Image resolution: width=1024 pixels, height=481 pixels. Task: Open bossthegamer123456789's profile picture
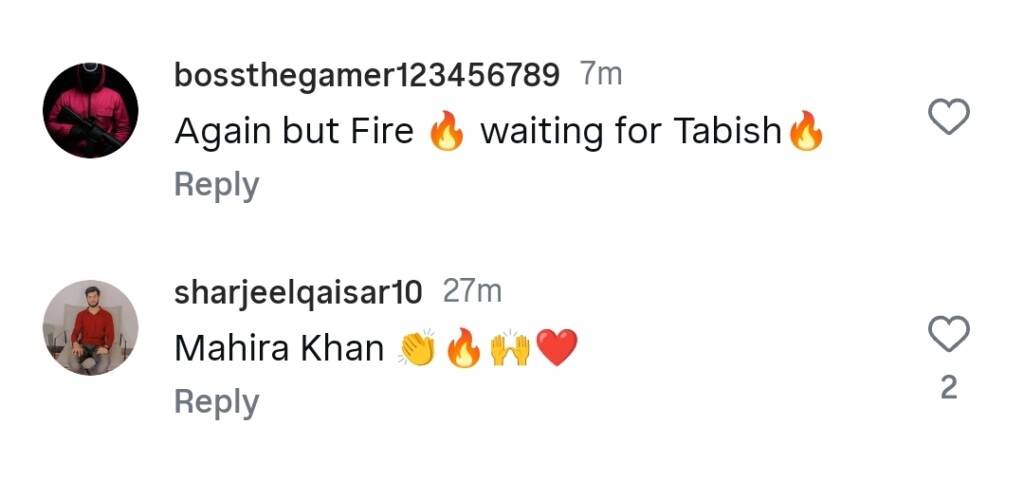[x=90, y=111]
